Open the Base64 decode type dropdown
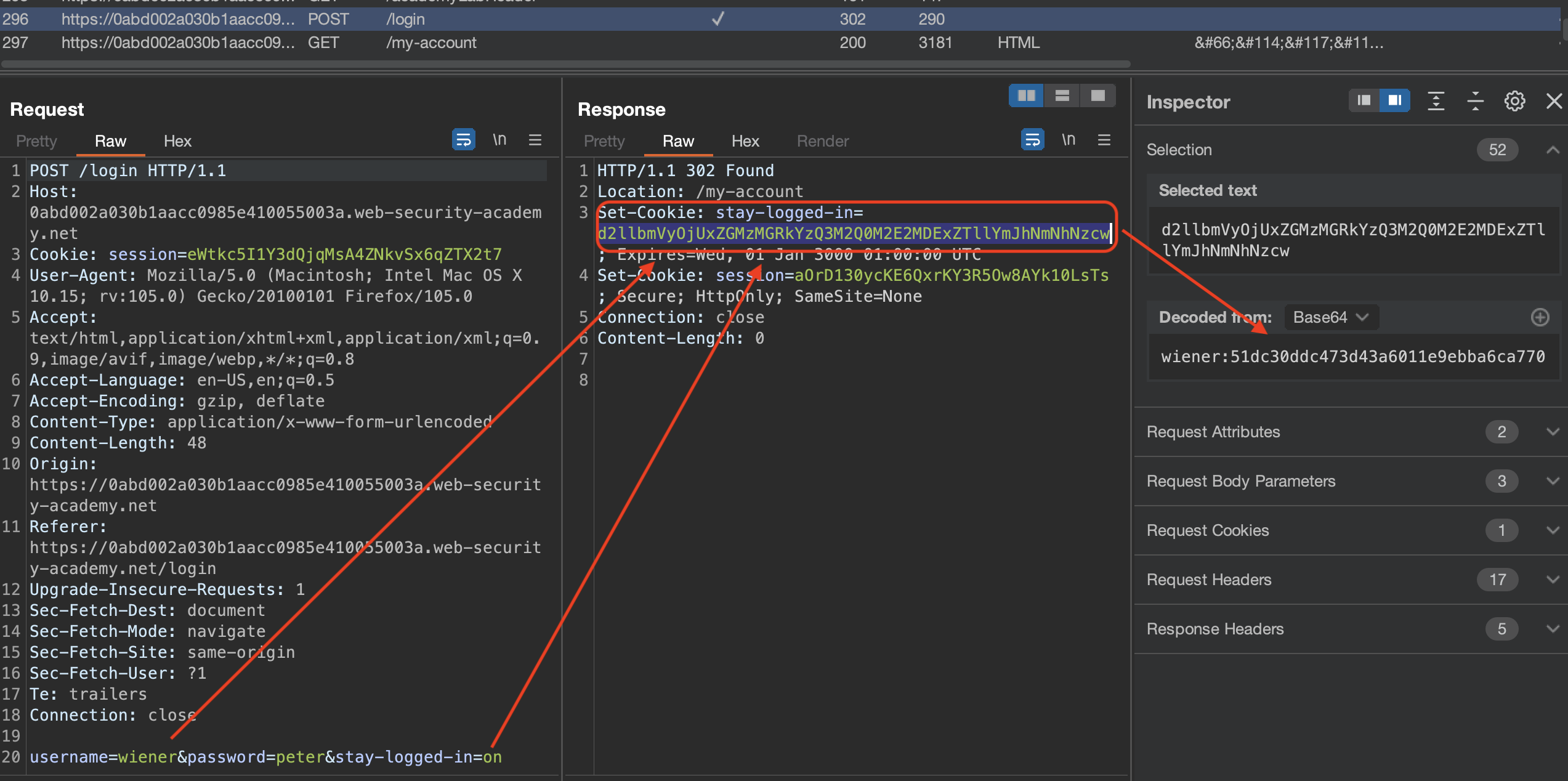The height and width of the screenshot is (781, 1568). tap(1330, 317)
